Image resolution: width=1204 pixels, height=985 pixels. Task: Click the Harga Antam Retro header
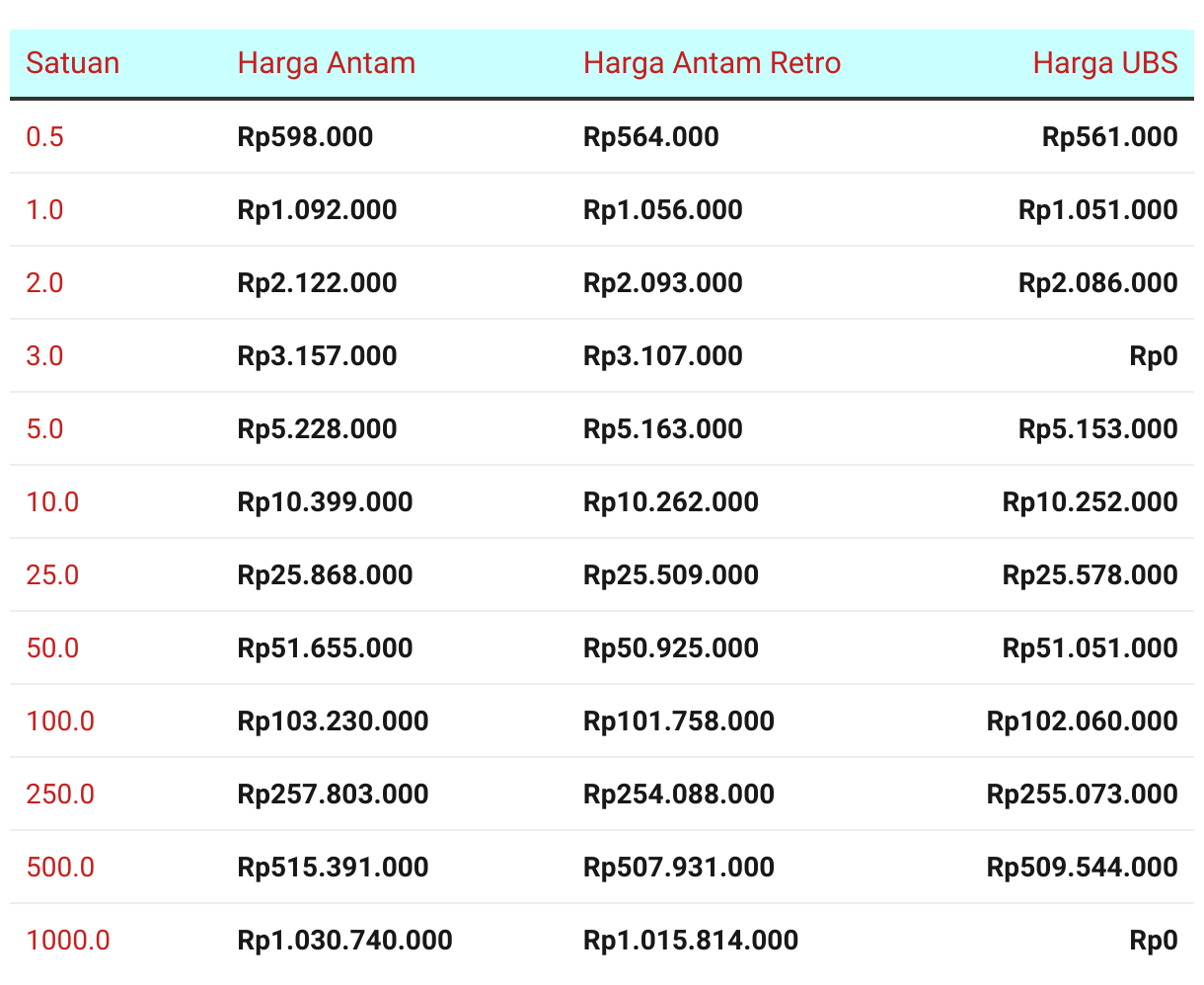coord(712,63)
